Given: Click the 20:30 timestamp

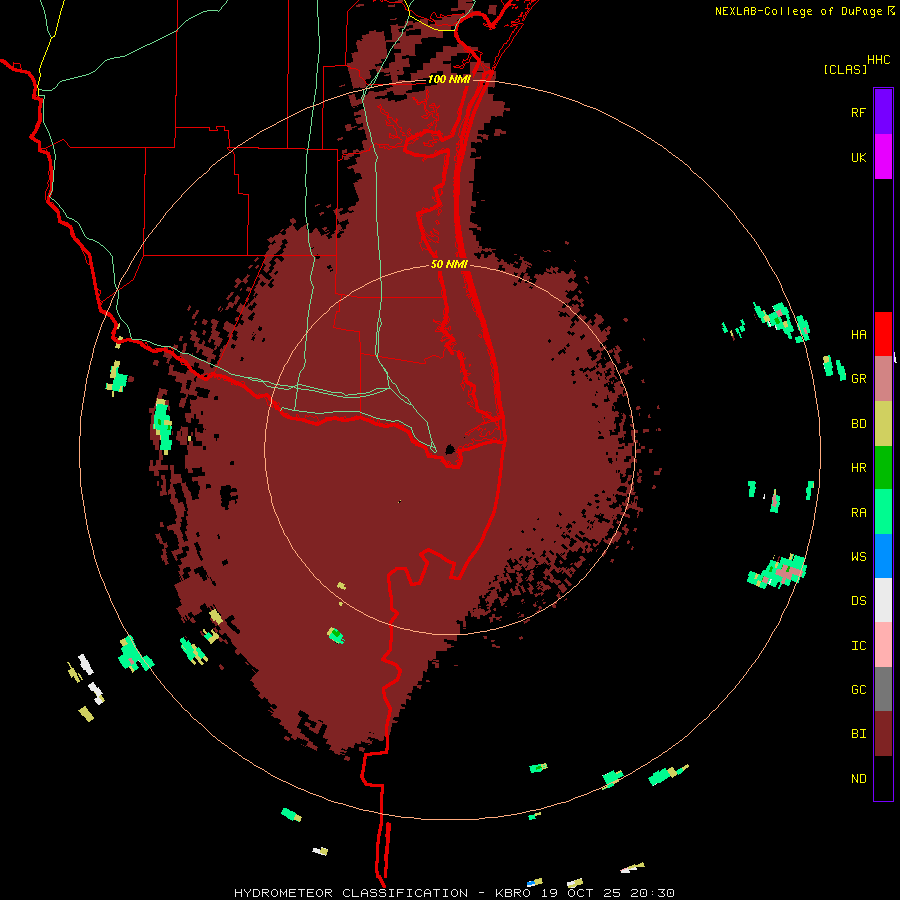Looking at the screenshot, I should [x=654, y=893].
